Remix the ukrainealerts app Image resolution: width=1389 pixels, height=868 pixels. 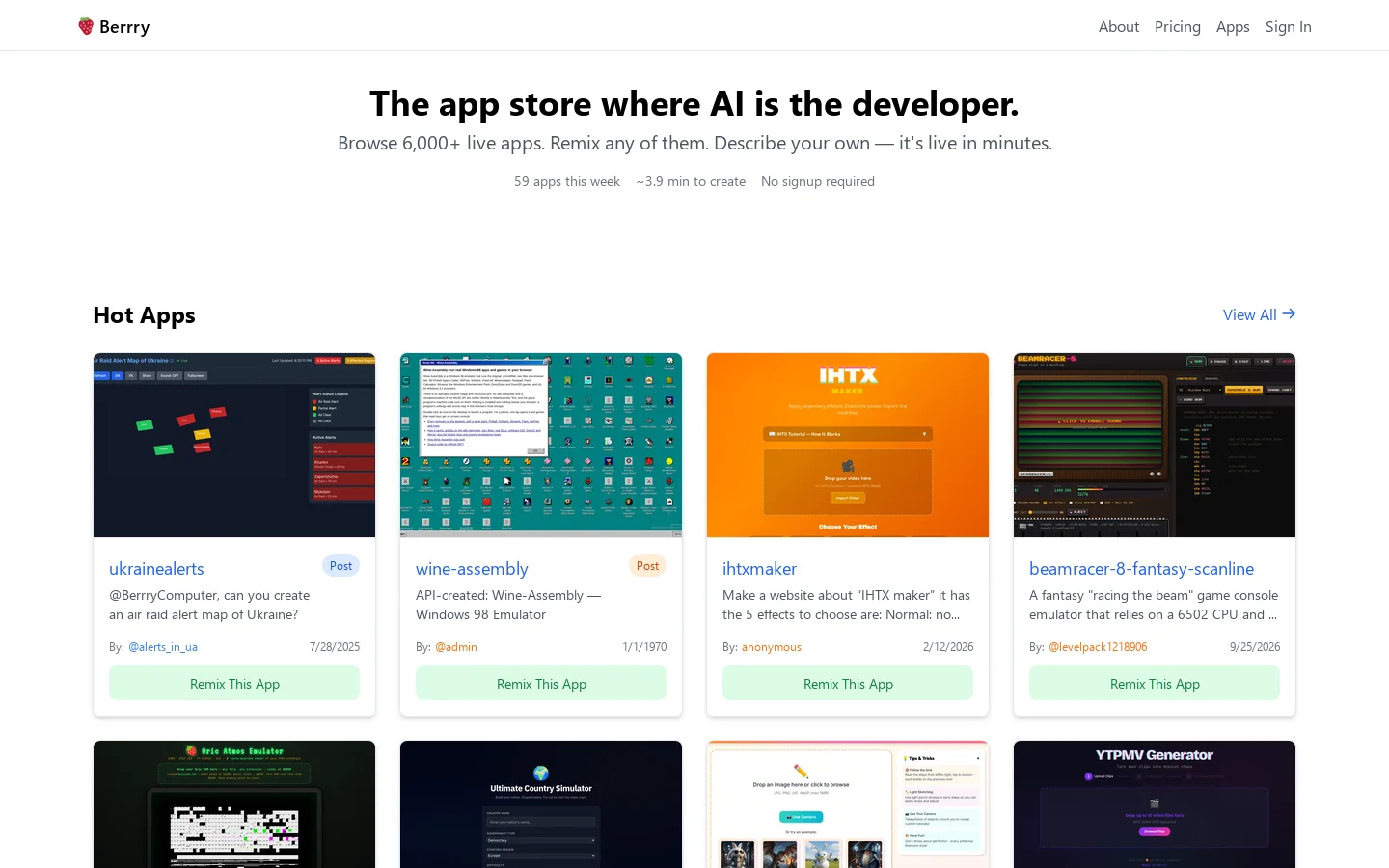coord(234,684)
